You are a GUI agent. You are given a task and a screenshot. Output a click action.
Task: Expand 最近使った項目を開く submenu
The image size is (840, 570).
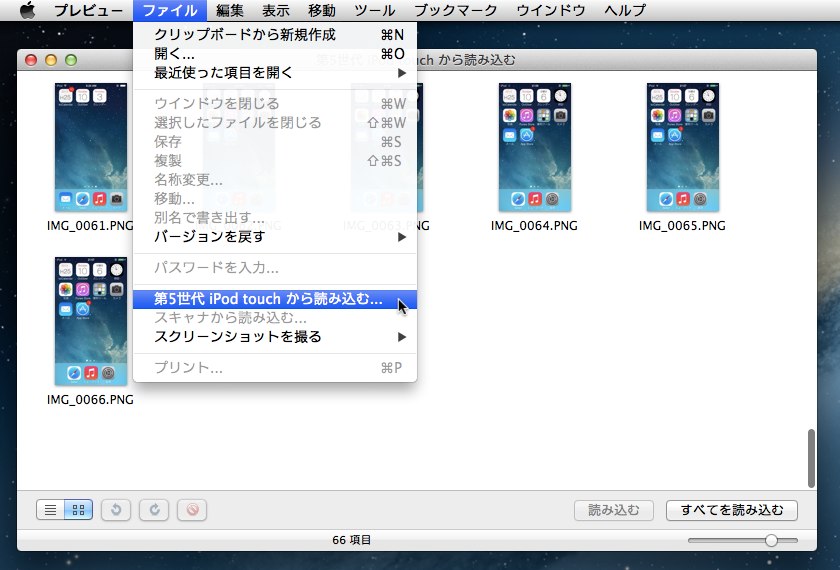275,73
